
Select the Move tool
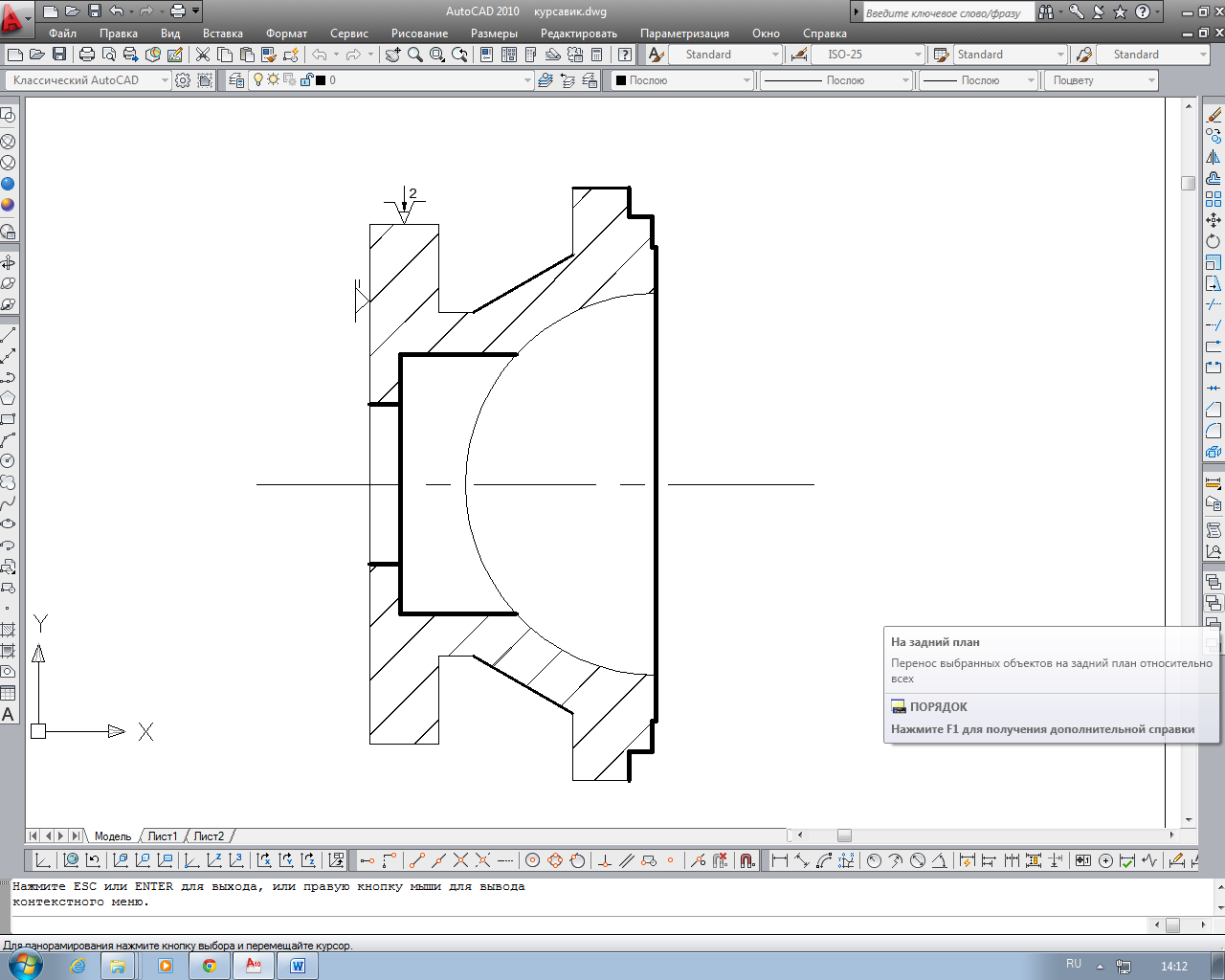pos(1214,220)
